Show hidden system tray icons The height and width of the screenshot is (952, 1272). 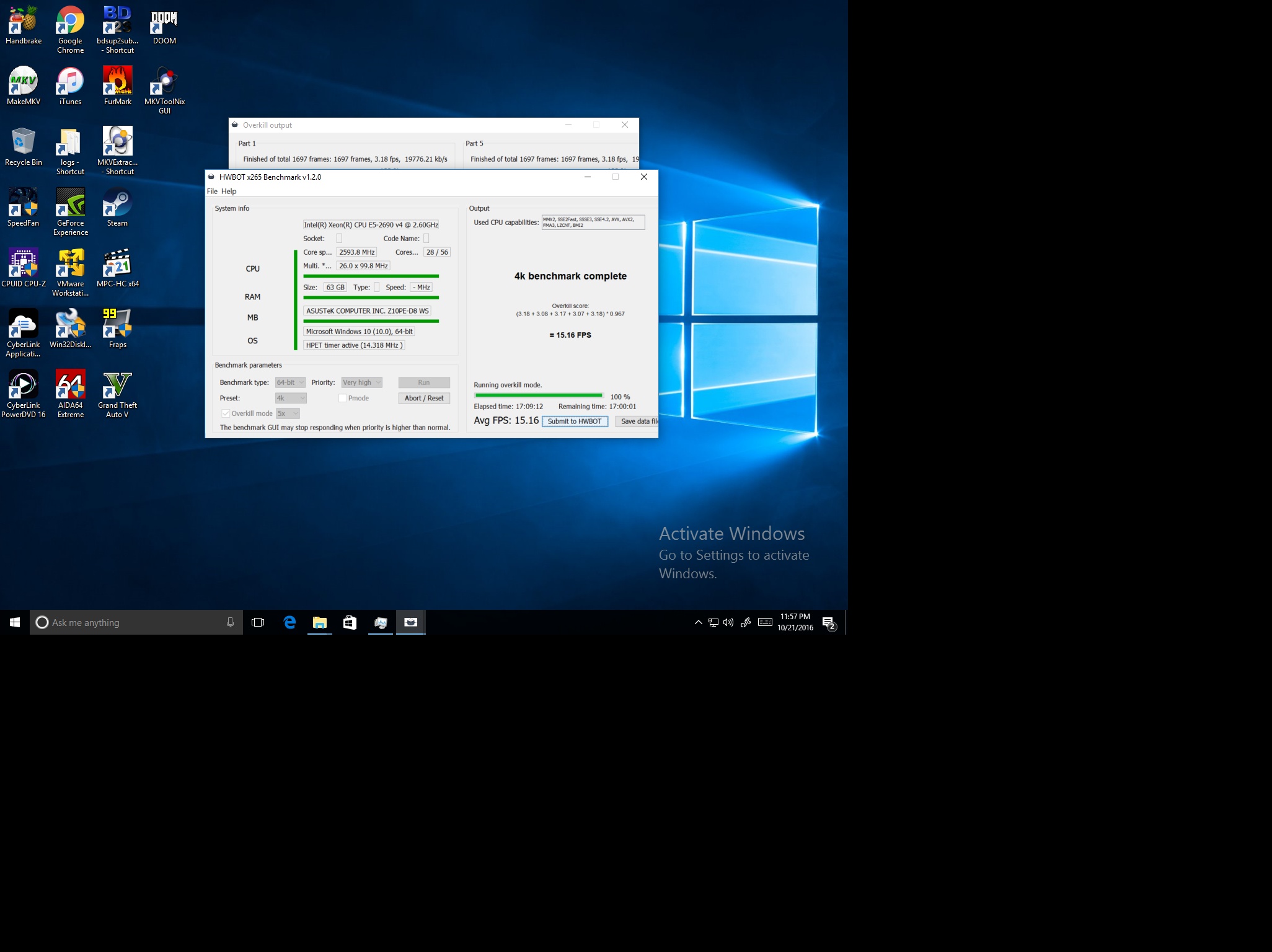click(x=698, y=622)
